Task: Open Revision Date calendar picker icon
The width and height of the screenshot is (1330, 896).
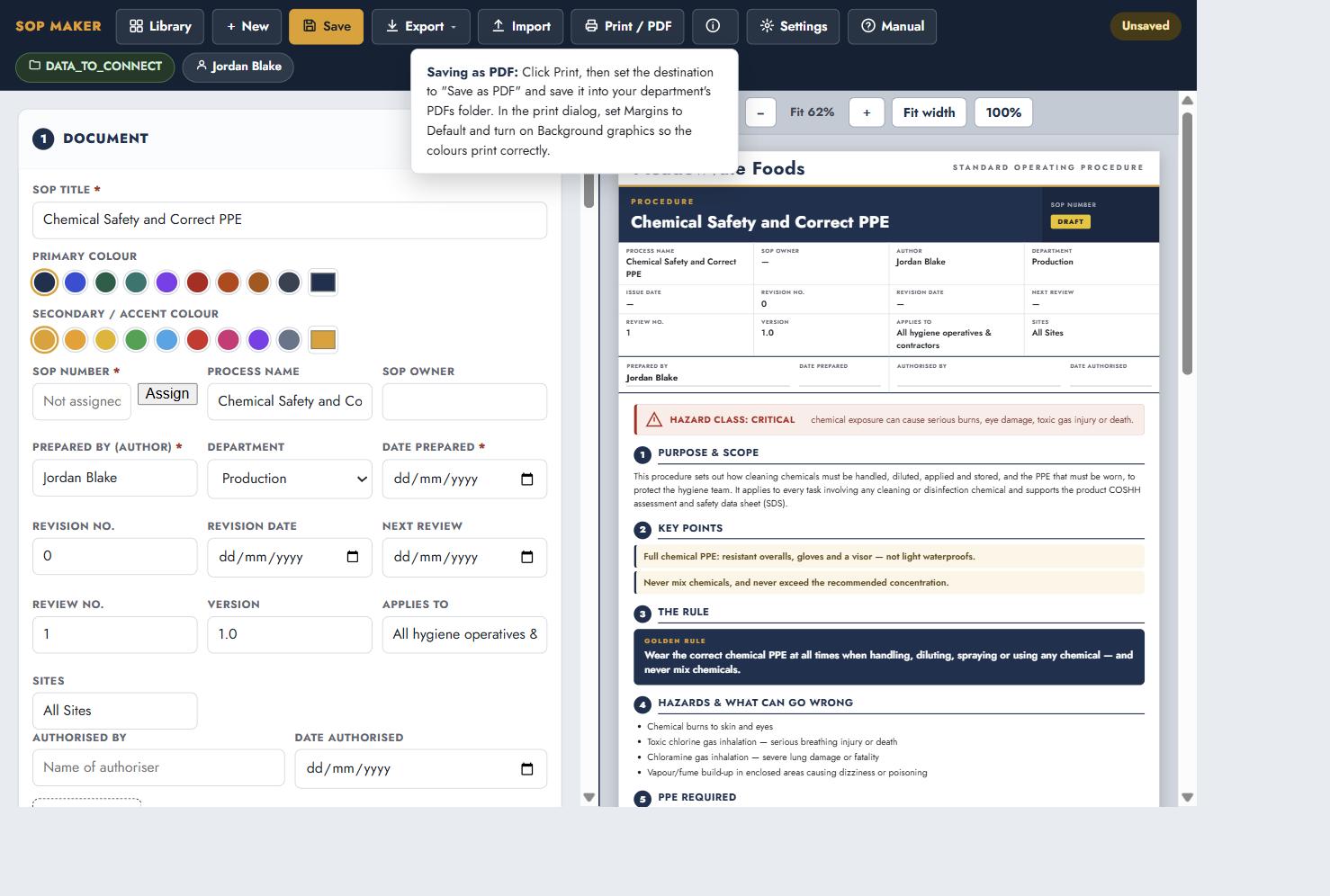Action: coord(353,557)
